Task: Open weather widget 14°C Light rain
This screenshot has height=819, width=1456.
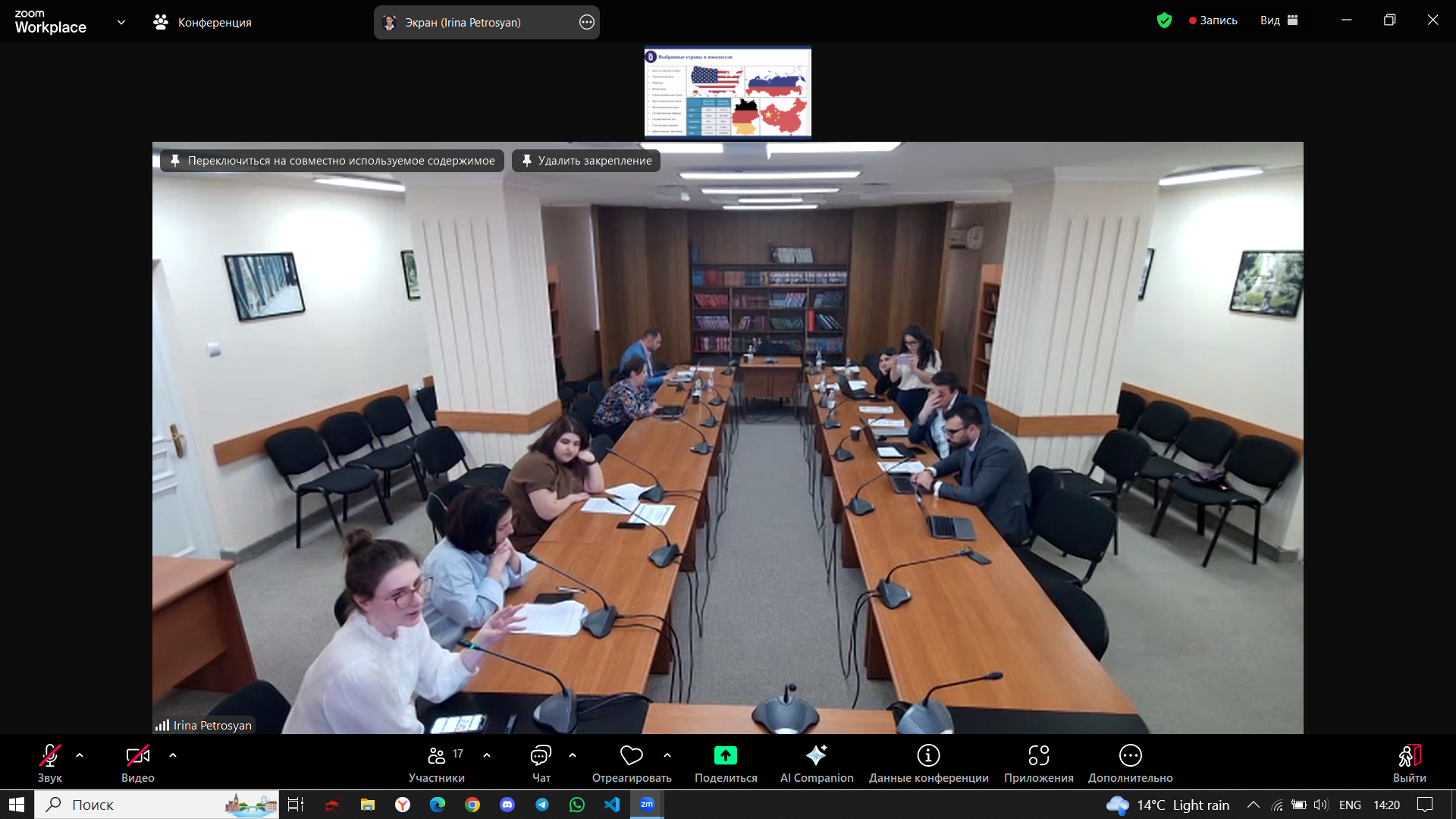Action: pyautogui.click(x=1168, y=805)
